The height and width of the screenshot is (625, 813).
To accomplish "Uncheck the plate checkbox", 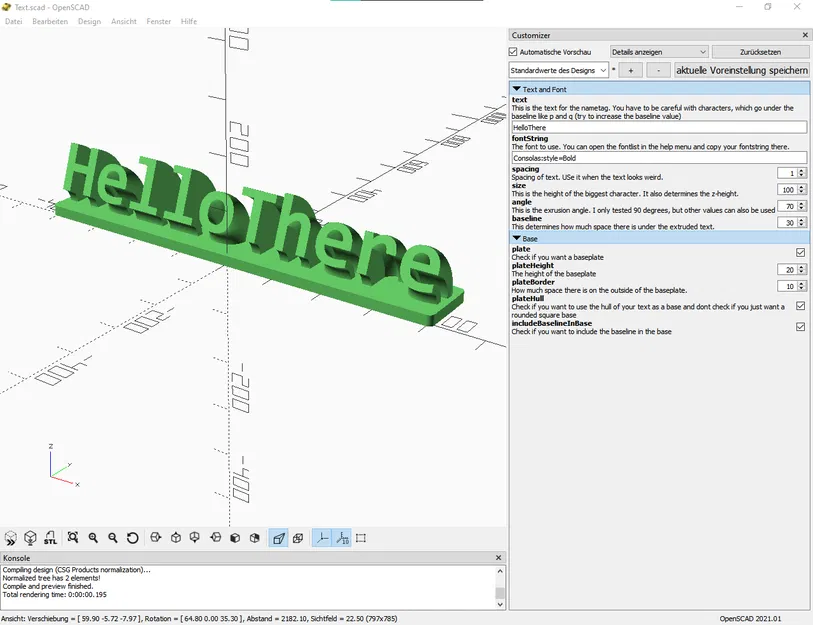I will pos(800,252).
